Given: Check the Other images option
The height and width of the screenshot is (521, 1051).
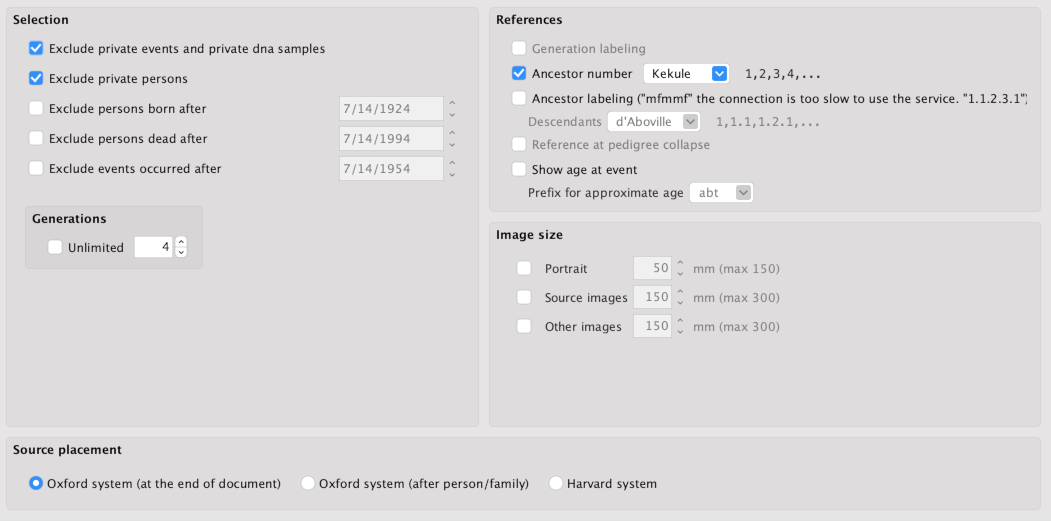Looking at the screenshot, I should tap(524, 326).
